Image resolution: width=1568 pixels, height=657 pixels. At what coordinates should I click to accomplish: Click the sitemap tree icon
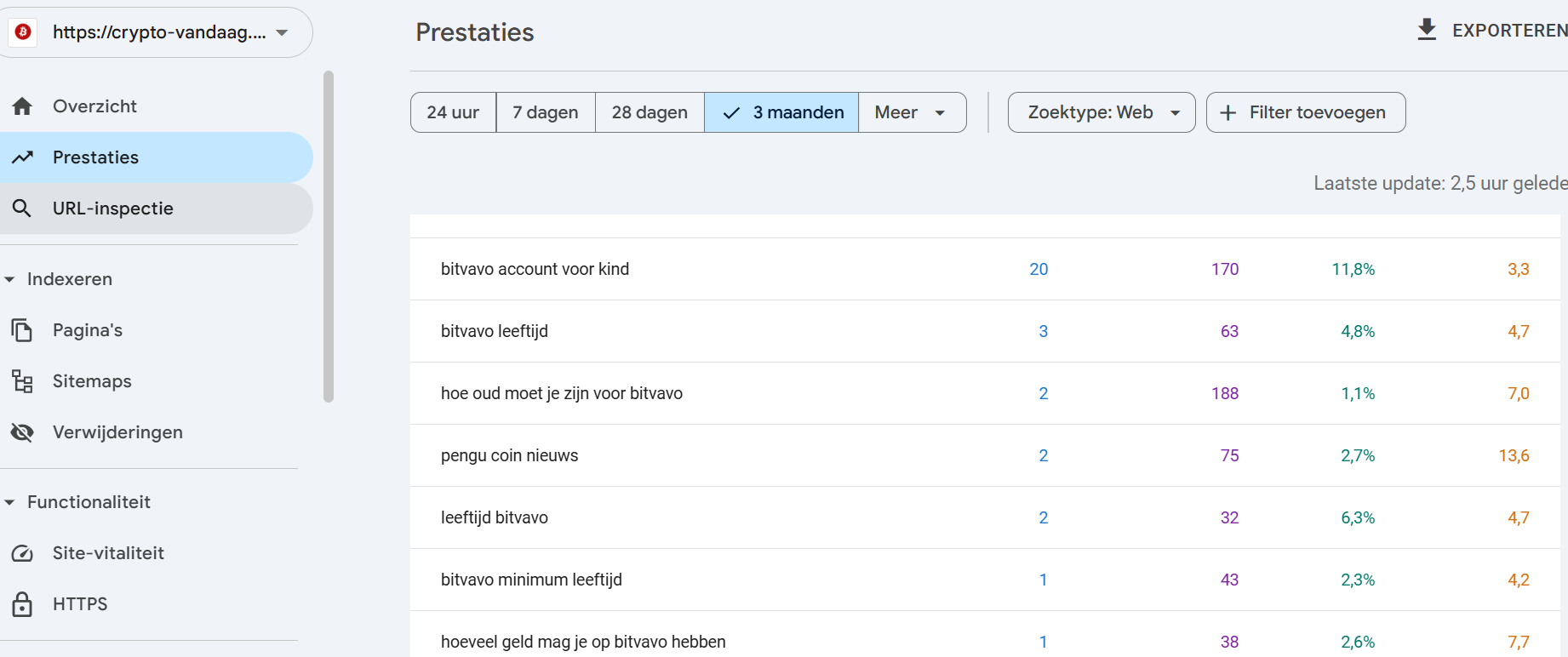pyautogui.click(x=22, y=381)
